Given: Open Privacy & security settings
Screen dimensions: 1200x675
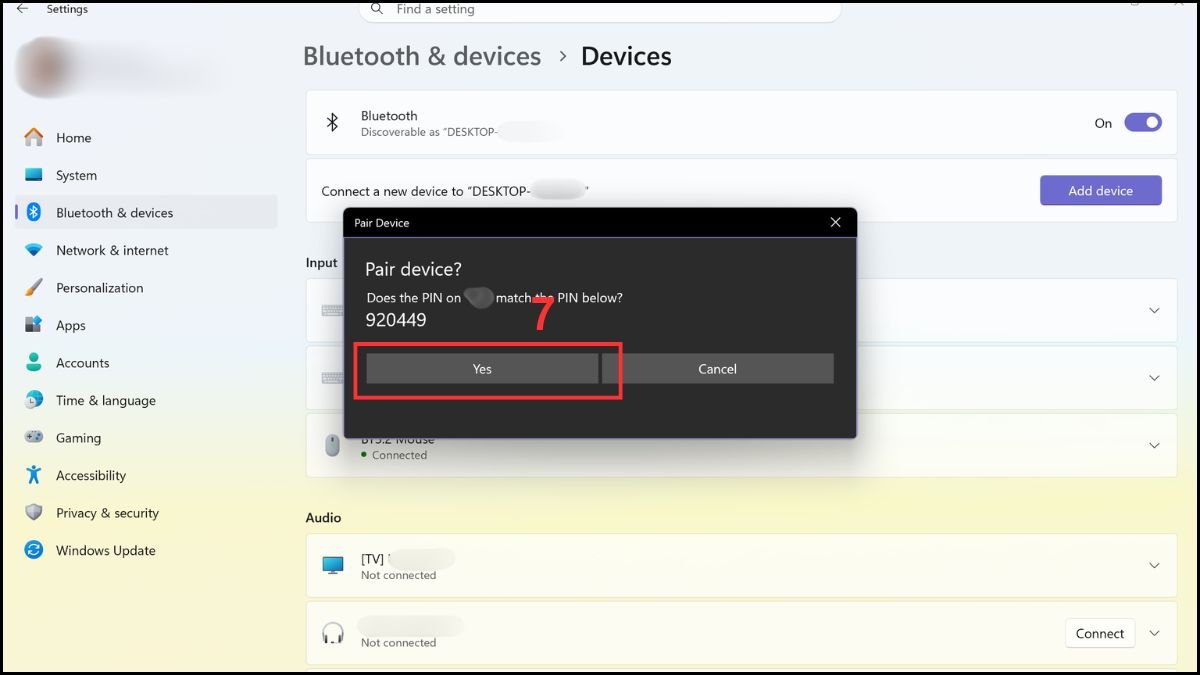Looking at the screenshot, I should (146, 513).
